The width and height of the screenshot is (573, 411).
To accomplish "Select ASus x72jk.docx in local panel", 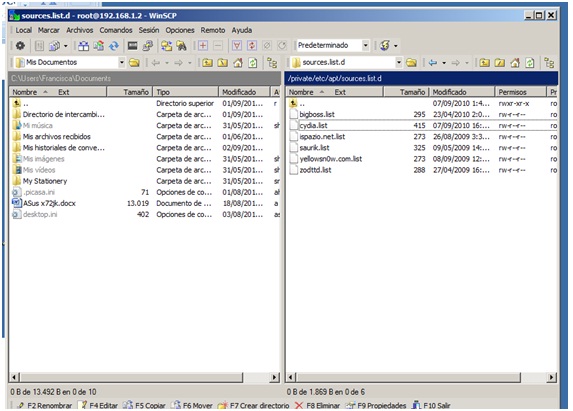I will (49, 203).
